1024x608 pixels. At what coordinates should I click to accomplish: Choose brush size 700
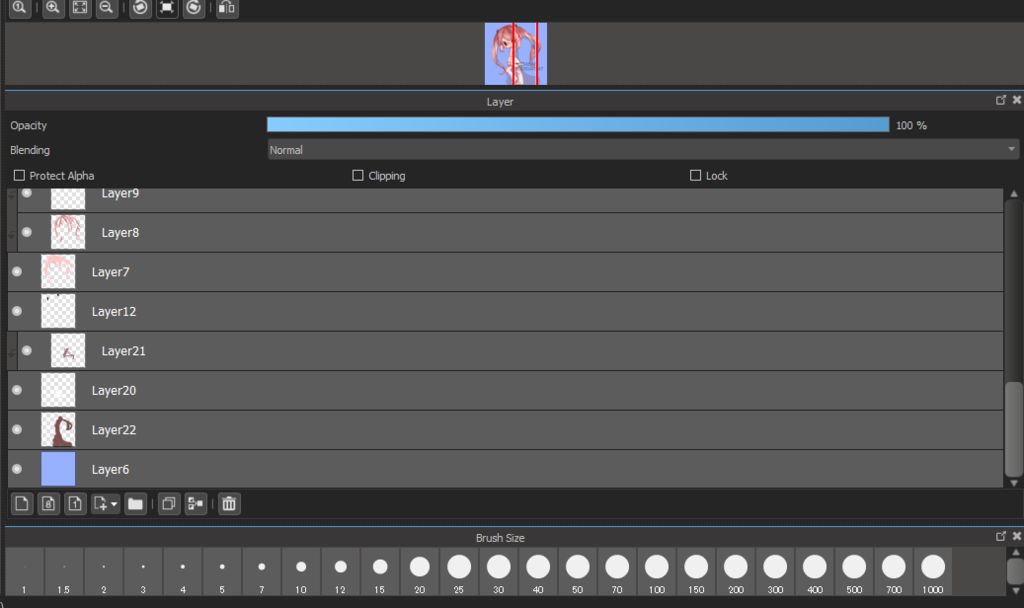tap(893, 571)
